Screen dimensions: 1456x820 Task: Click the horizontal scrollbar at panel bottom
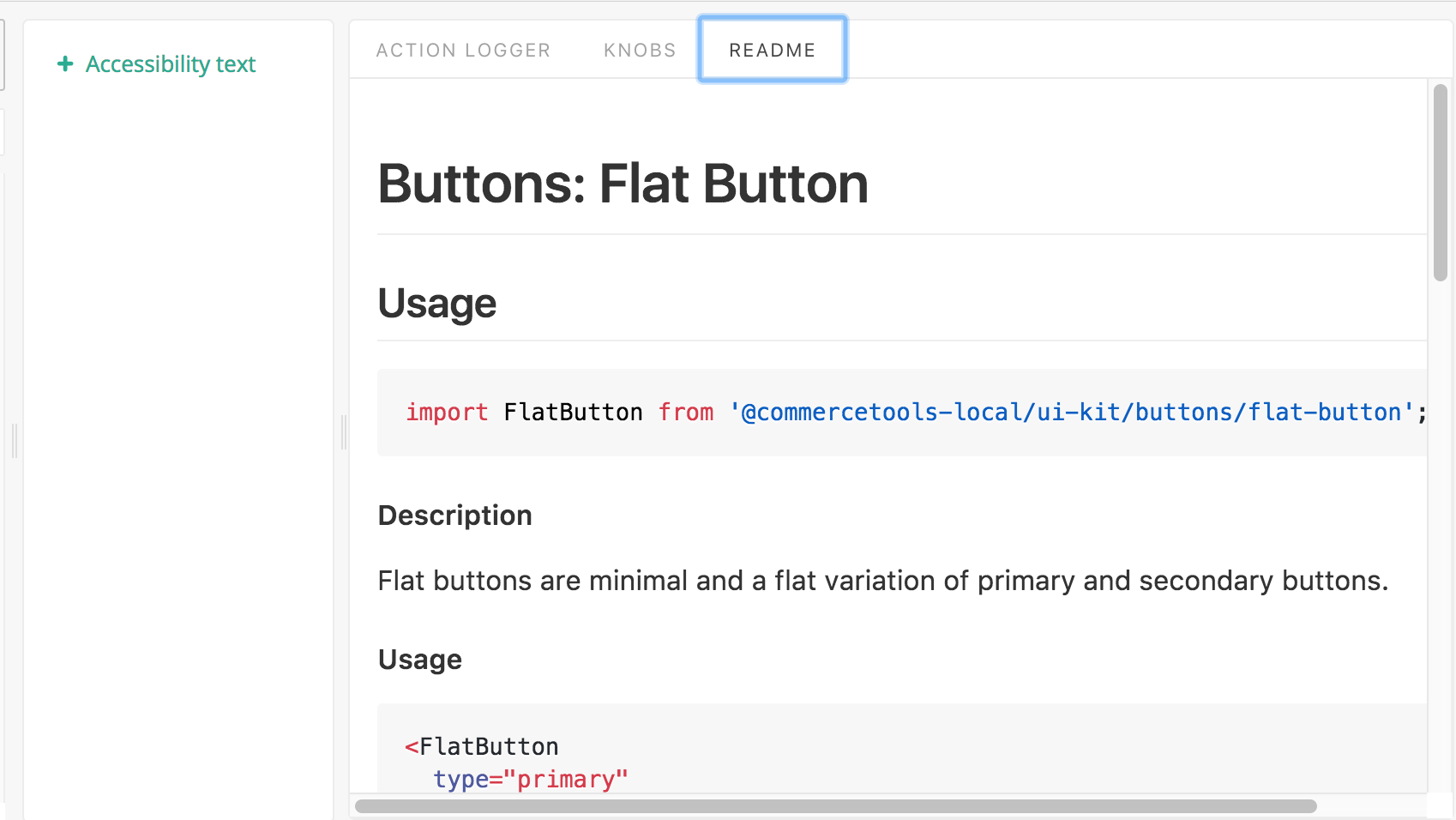(836, 806)
